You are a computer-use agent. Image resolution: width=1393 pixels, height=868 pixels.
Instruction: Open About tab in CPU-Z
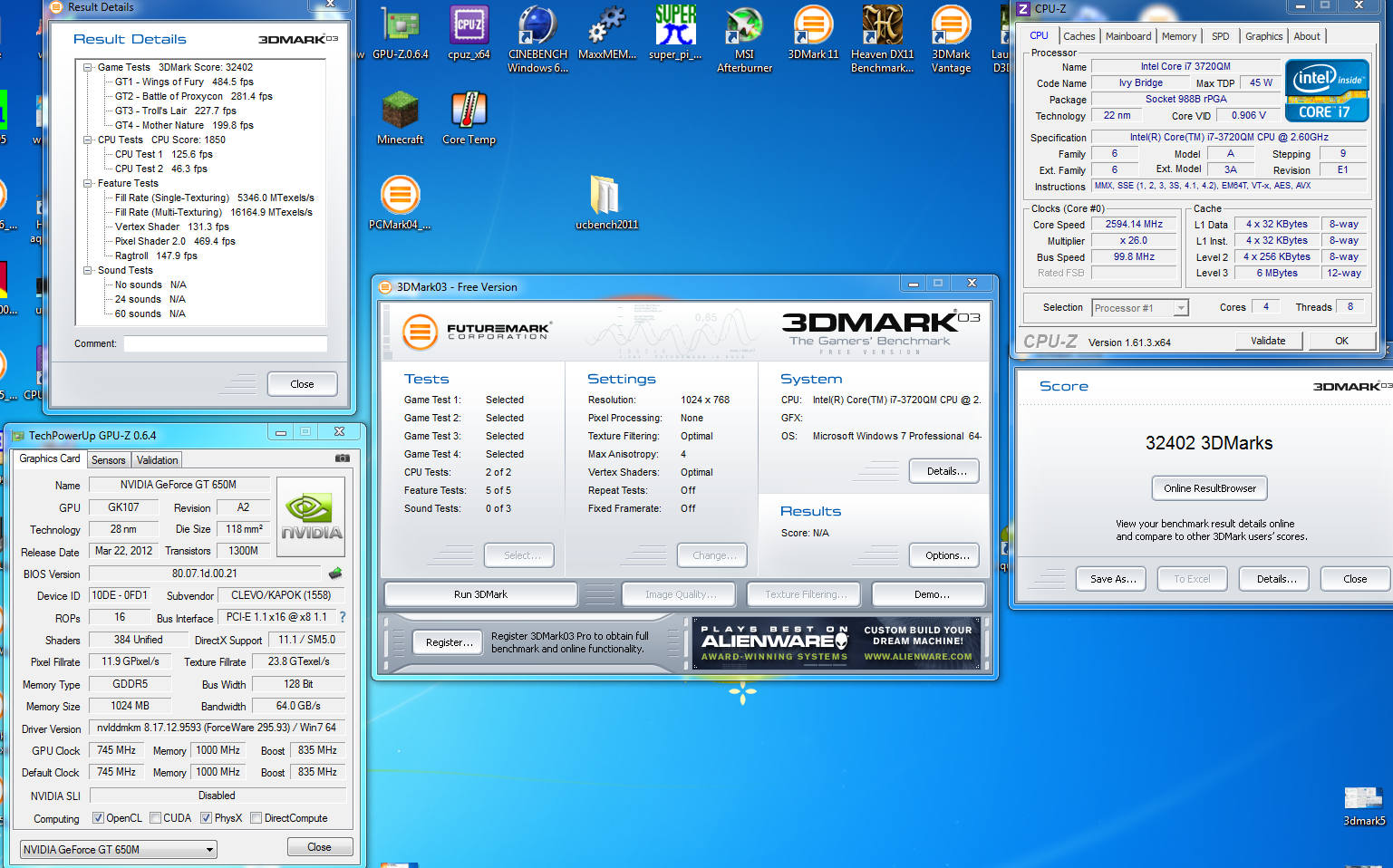point(1307,36)
